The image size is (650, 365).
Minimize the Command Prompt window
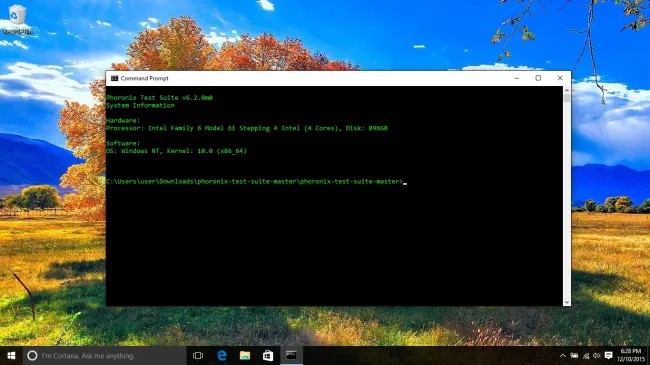pyautogui.click(x=517, y=78)
